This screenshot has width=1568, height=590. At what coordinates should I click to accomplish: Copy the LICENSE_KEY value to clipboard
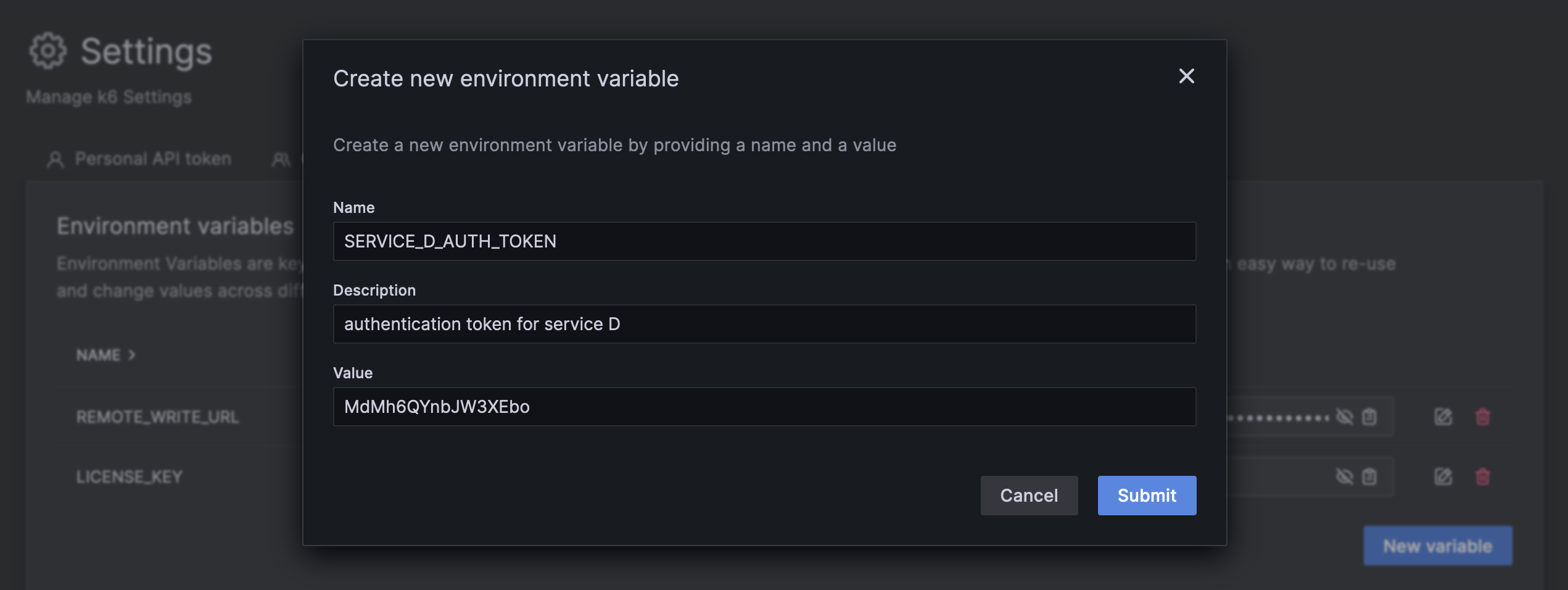[x=1369, y=476]
